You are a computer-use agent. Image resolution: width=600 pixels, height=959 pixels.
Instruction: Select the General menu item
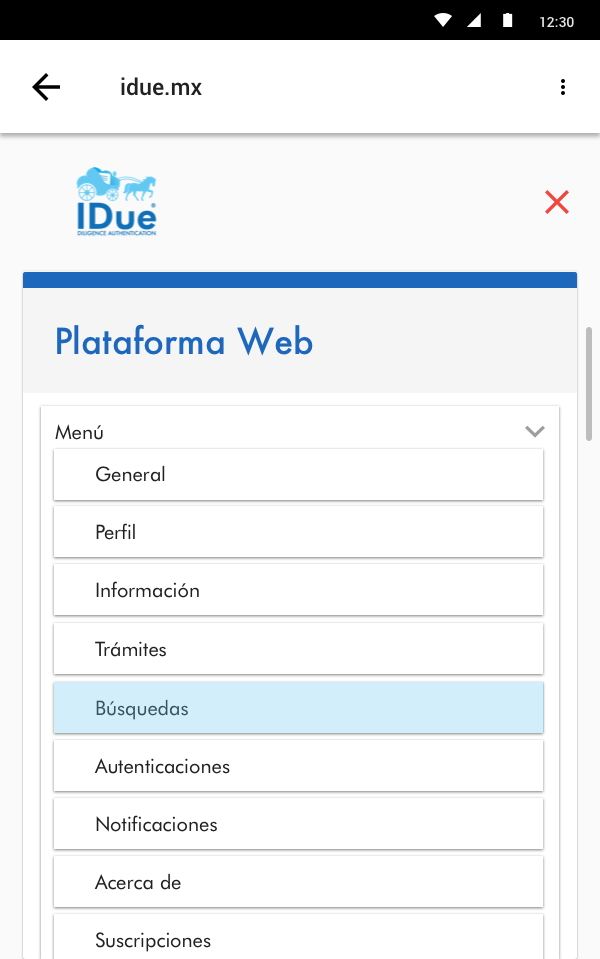(298, 475)
